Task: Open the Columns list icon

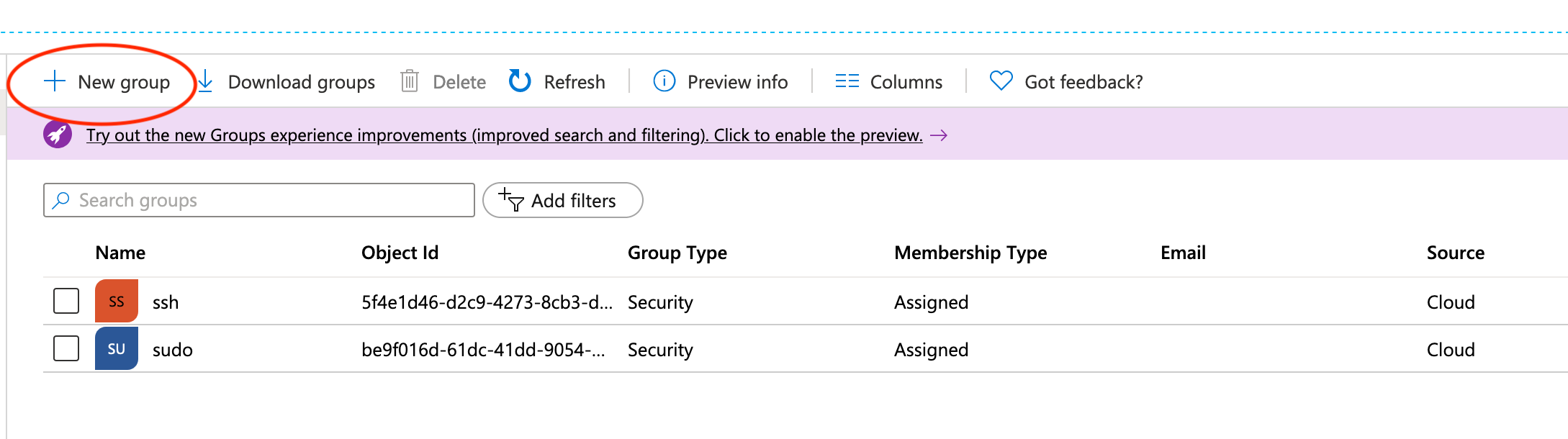Action: 847,81
